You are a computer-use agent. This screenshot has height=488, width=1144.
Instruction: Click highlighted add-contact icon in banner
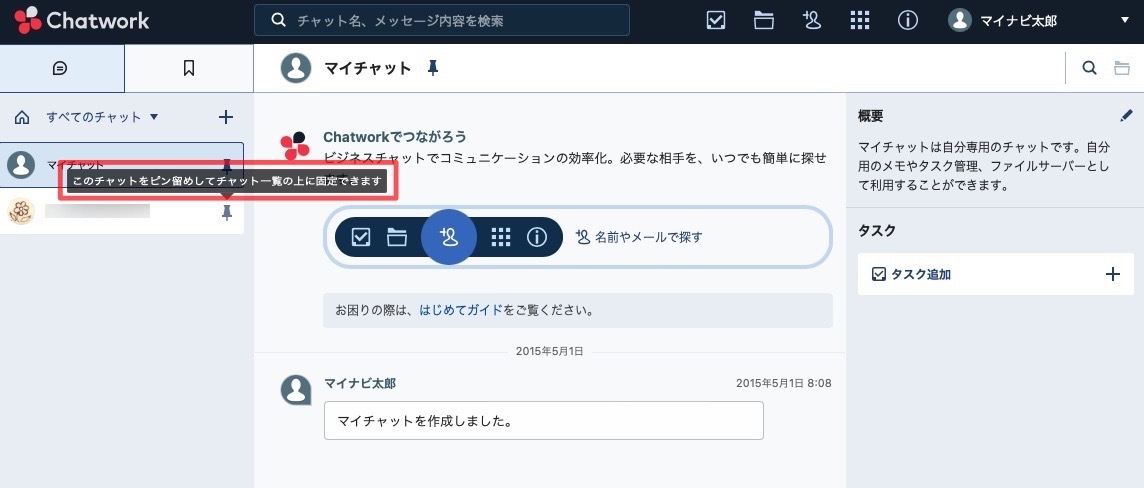click(449, 236)
